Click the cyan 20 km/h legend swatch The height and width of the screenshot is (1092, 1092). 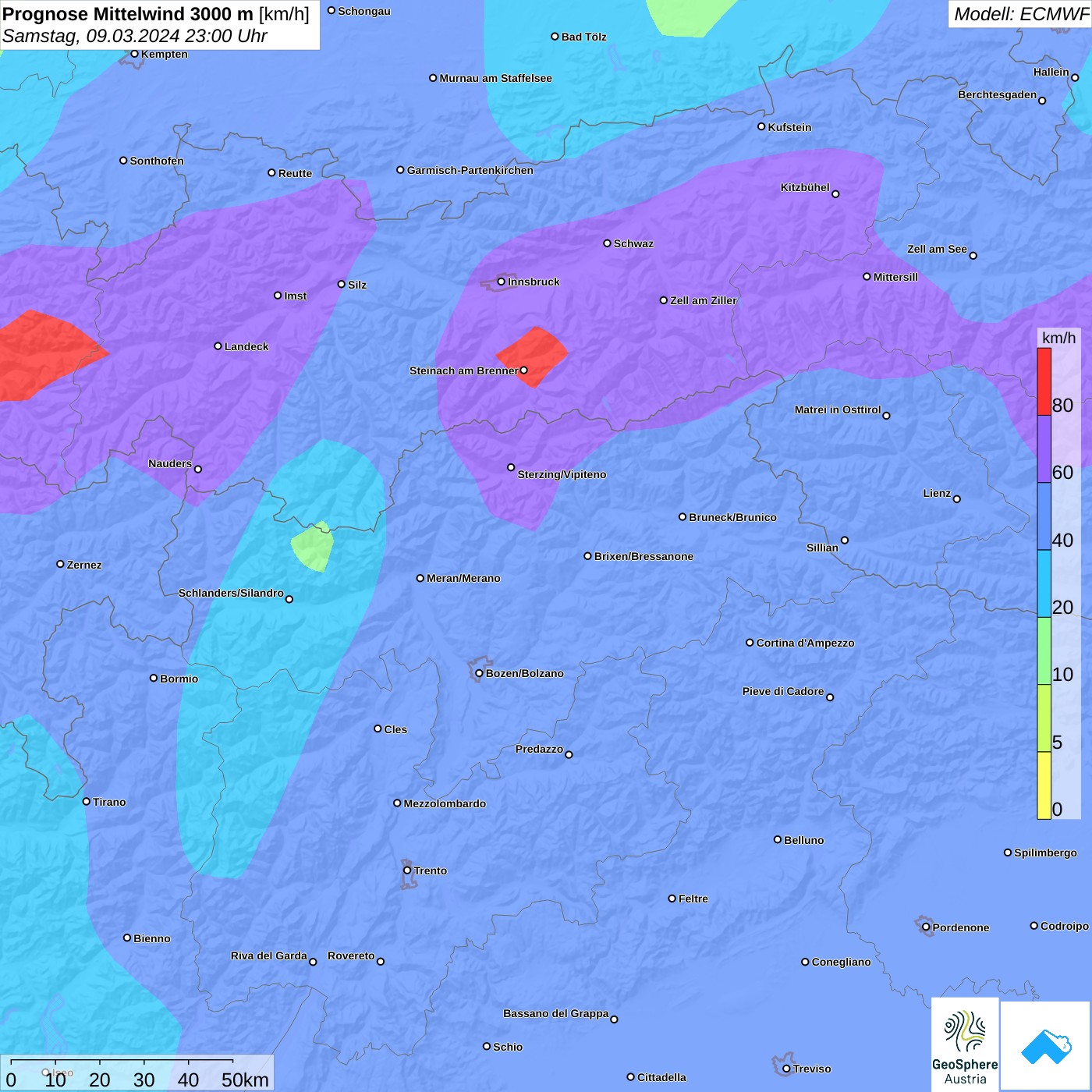click(x=1044, y=583)
